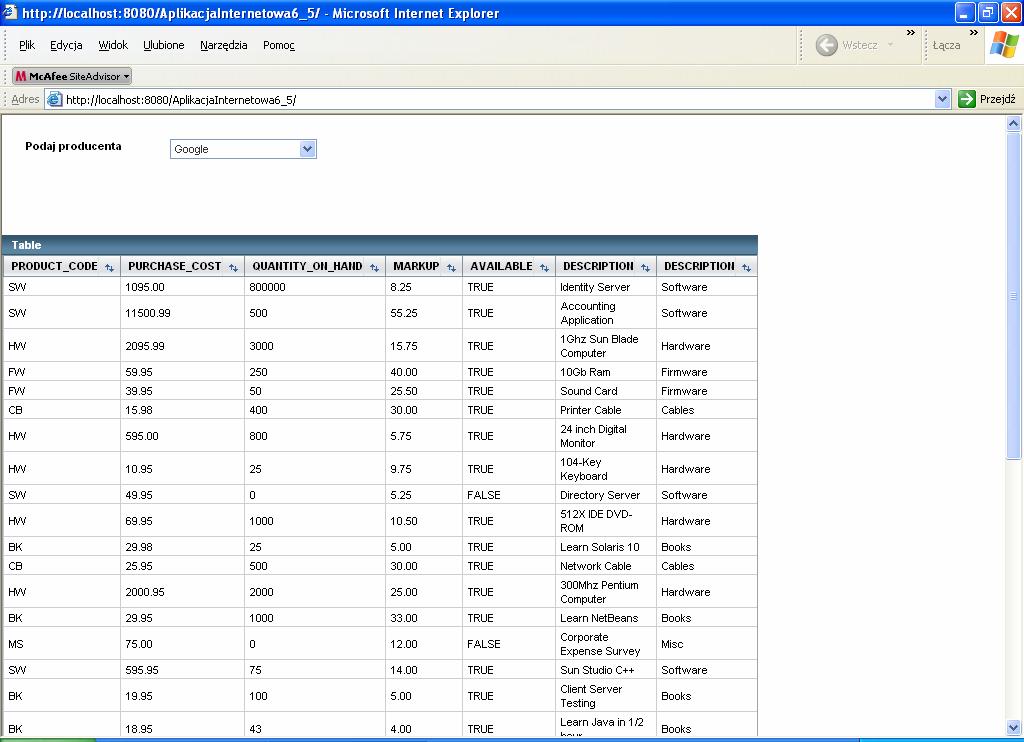Click the Internet Explorer page icon in address bar

pyautogui.click(x=55, y=99)
